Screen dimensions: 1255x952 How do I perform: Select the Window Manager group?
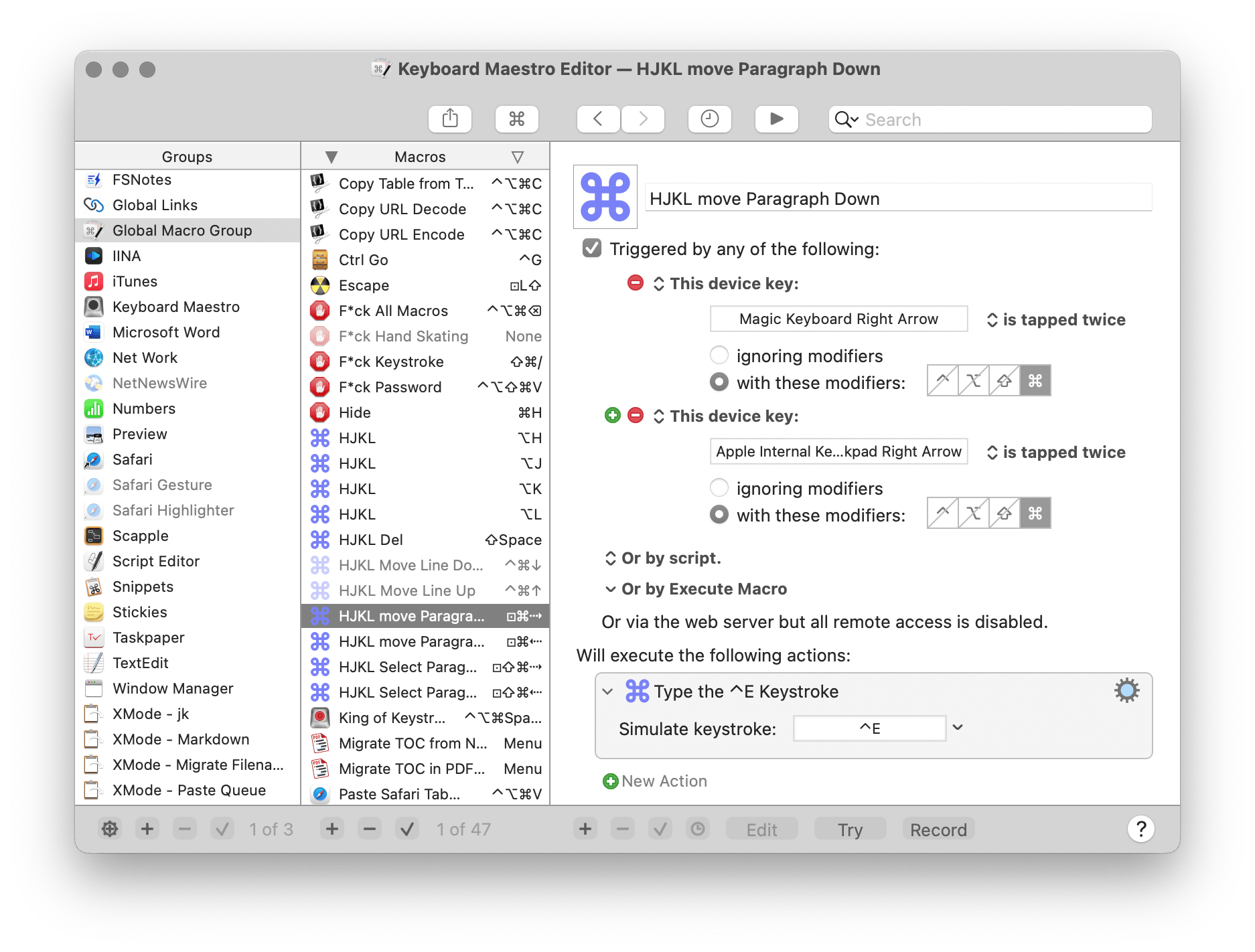click(x=188, y=688)
